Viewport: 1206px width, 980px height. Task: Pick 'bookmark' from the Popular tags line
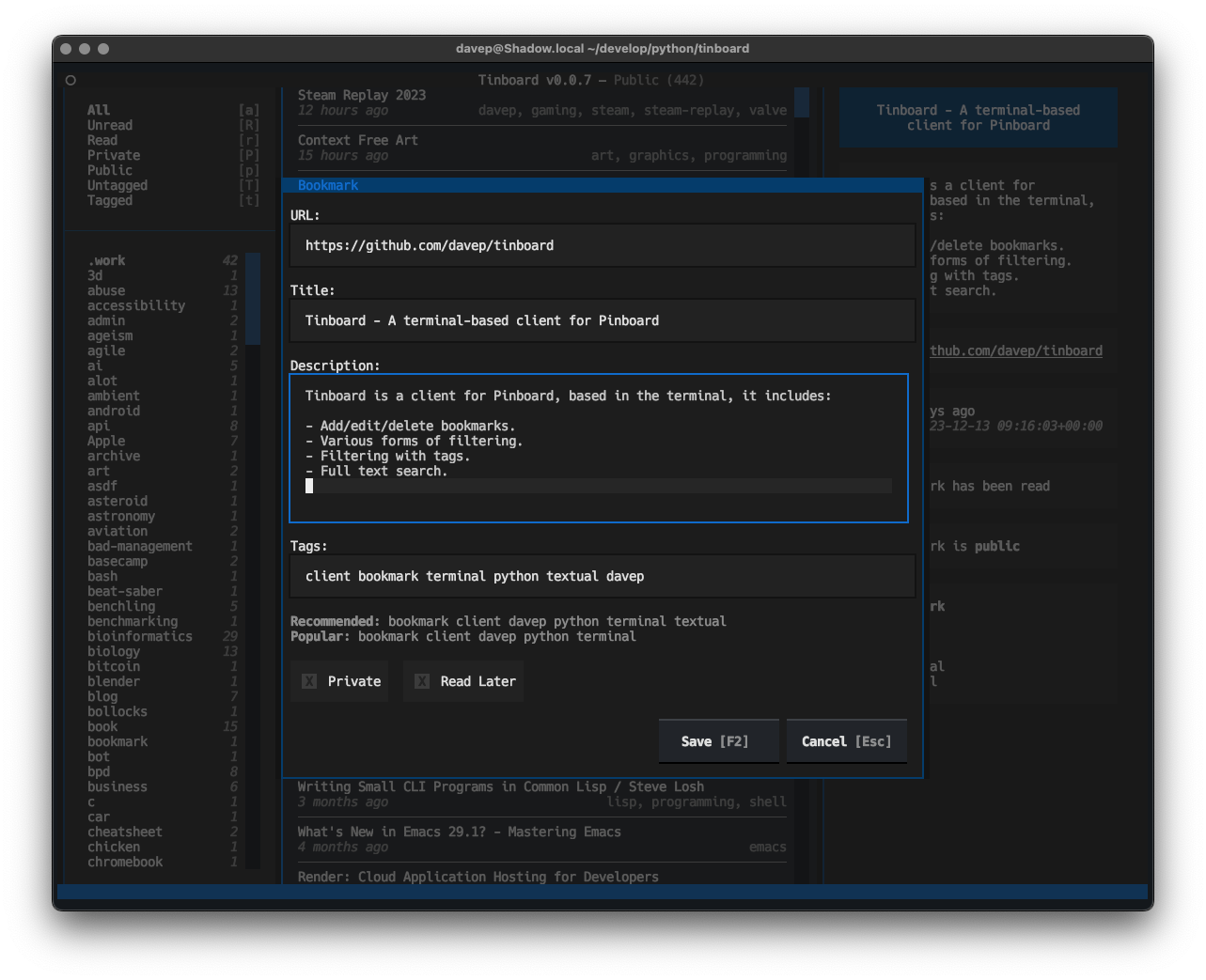click(388, 636)
